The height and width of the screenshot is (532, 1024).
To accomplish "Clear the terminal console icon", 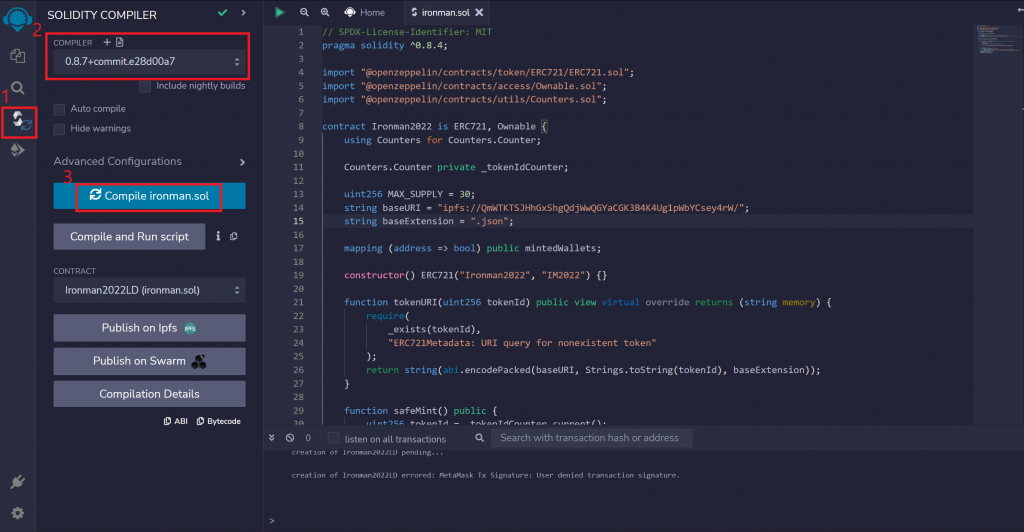I will [290, 438].
